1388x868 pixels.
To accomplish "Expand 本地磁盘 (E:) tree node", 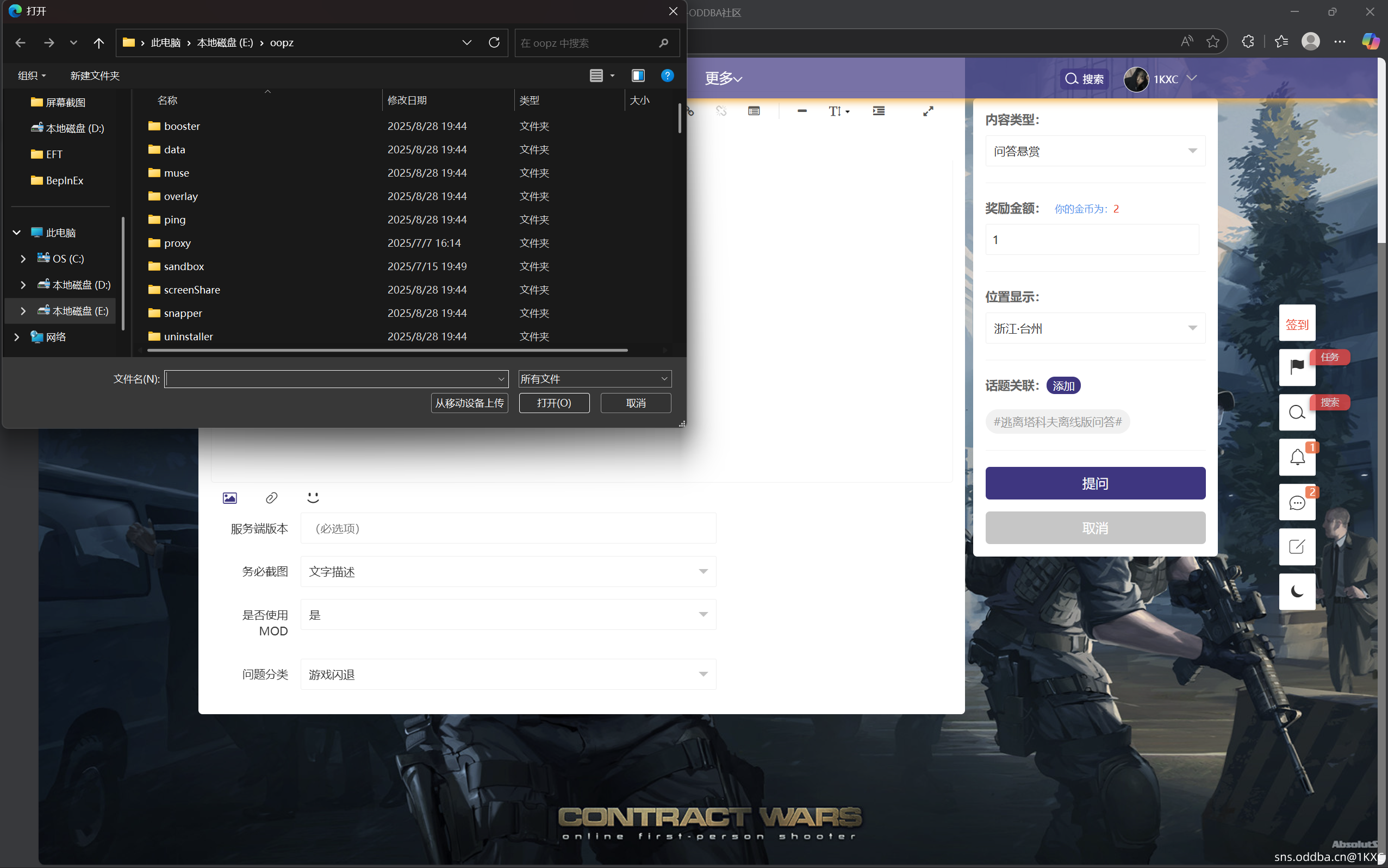I will tap(23, 311).
